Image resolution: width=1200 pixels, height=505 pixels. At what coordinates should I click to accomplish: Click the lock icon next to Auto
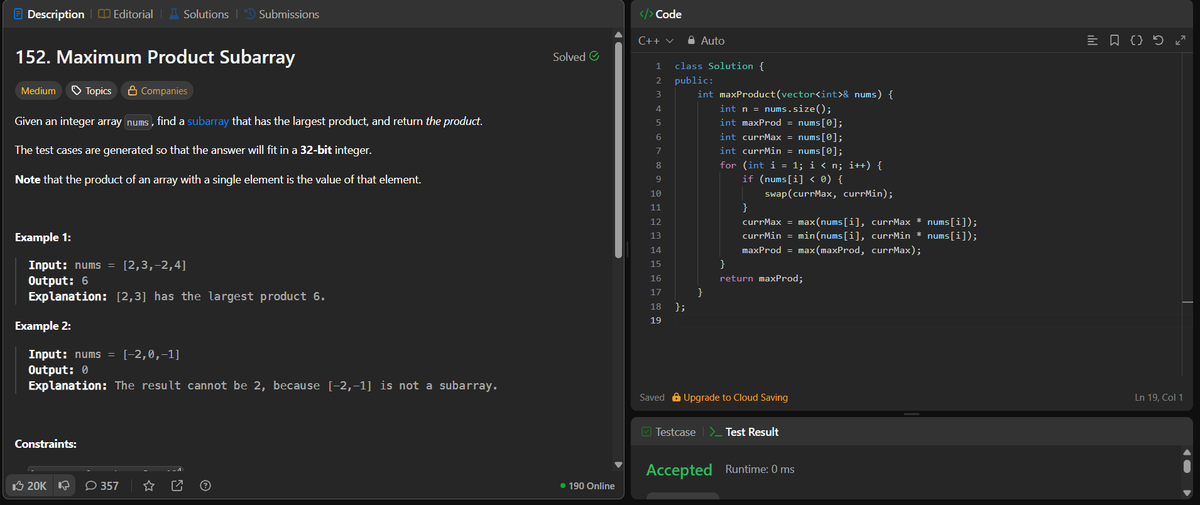coord(690,41)
